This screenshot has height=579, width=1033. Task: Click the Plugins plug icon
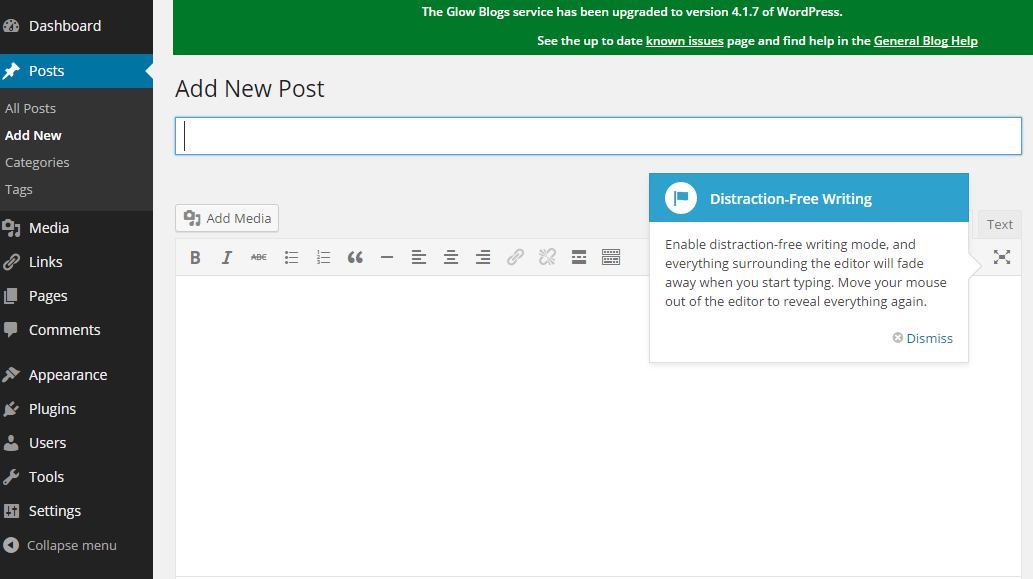pos(11,409)
